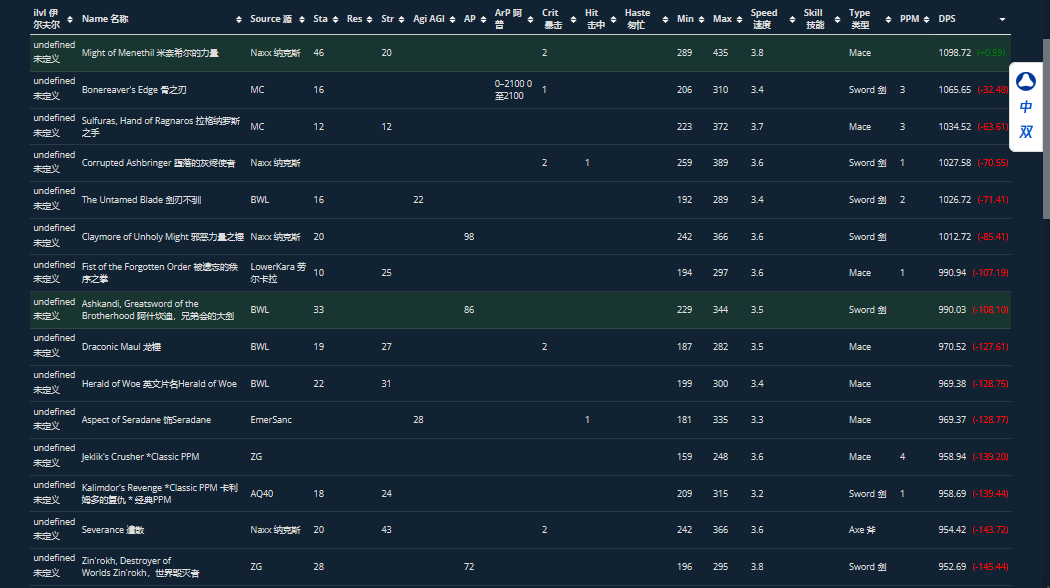Sort by Res column sort arrows
The height and width of the screenshot is (588, 1050).
370,19
